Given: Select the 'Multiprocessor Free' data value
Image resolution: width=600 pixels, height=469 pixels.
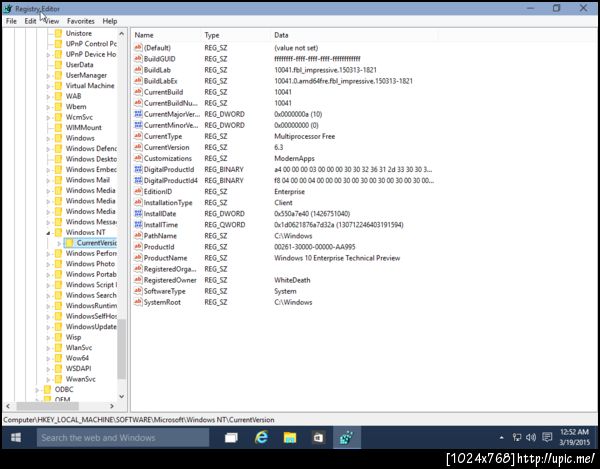Looking at the screenshot, I should click(304, 136).
